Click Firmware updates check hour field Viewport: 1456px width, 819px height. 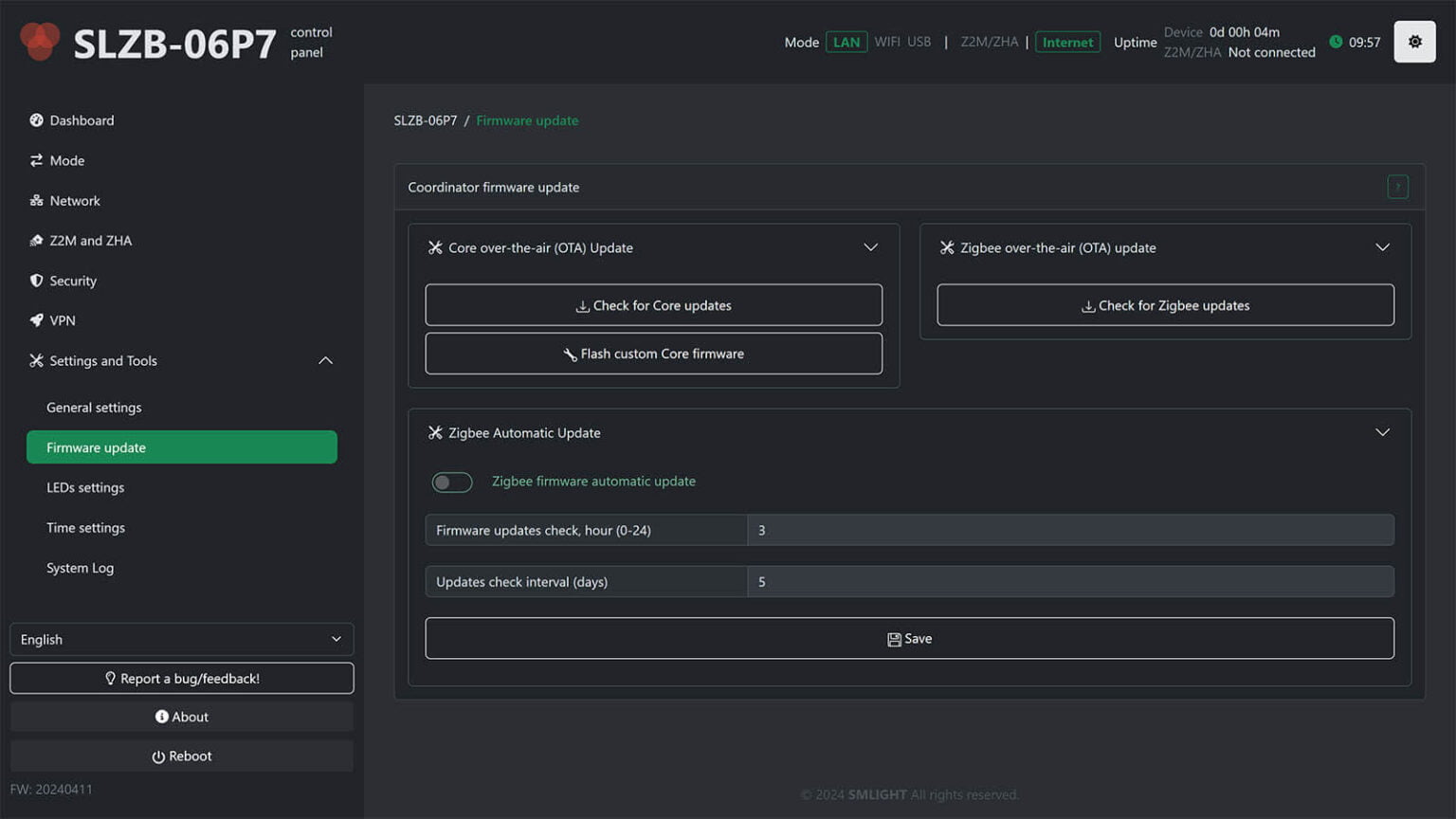tap(1069, 530)
